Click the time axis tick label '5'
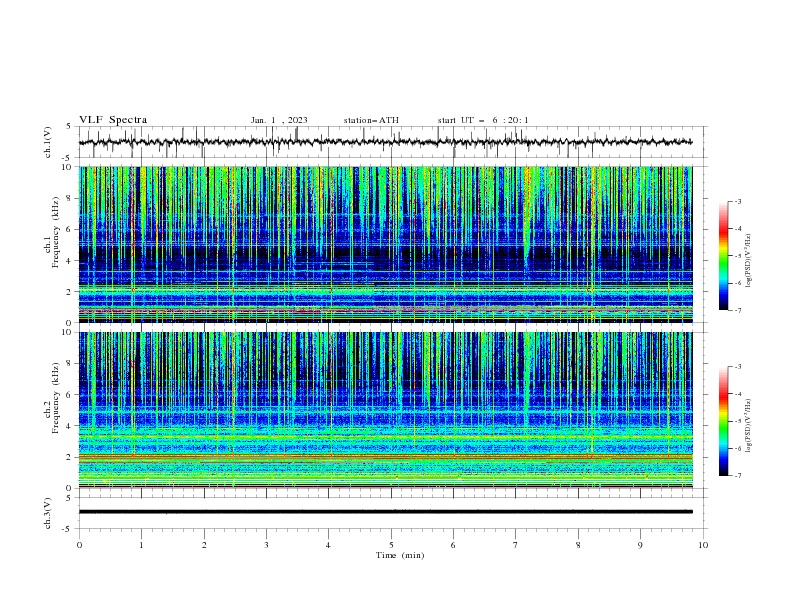Viewport: 792px width, 612px height. (391, 545)
